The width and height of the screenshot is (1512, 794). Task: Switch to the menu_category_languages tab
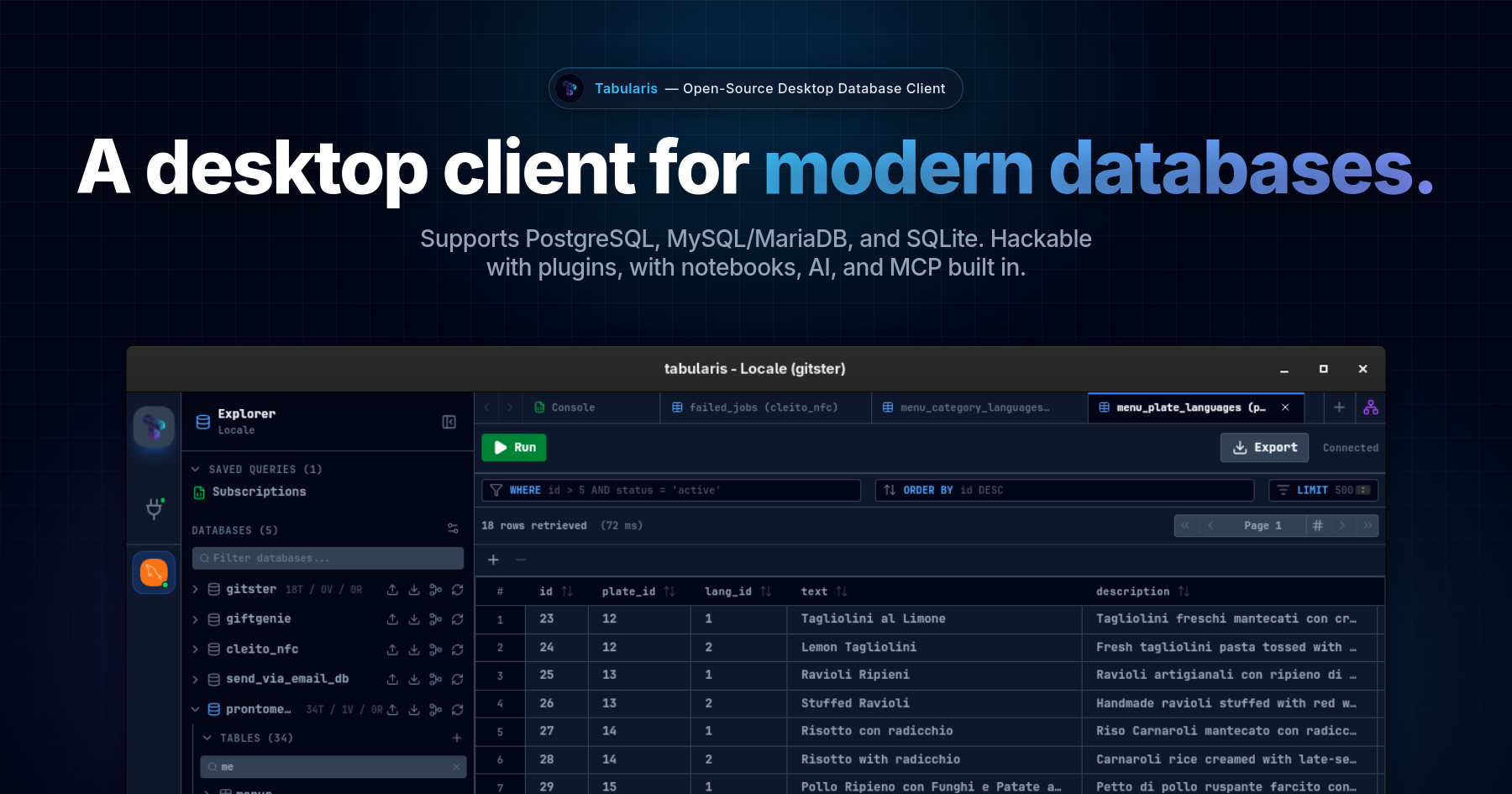click(979, 408)
